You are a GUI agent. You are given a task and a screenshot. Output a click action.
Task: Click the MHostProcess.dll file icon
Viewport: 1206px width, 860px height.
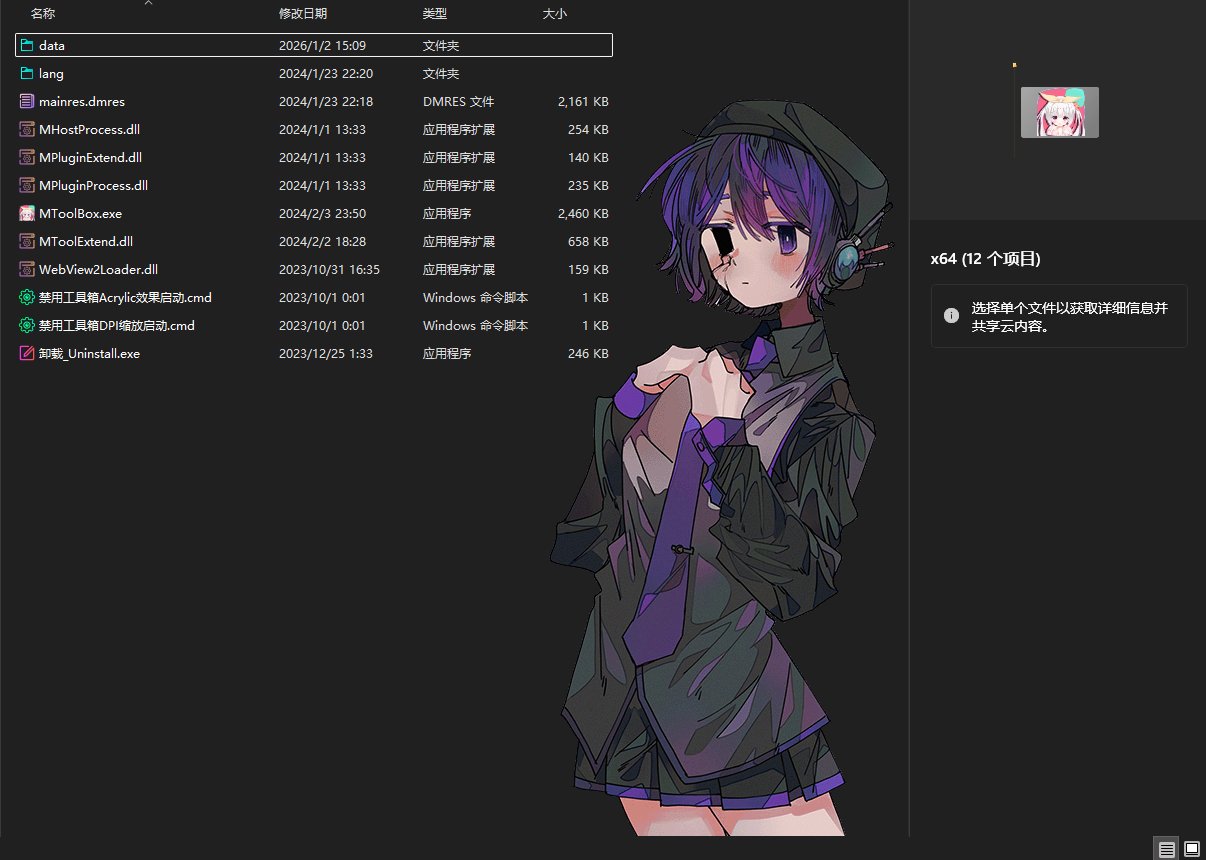27,130
